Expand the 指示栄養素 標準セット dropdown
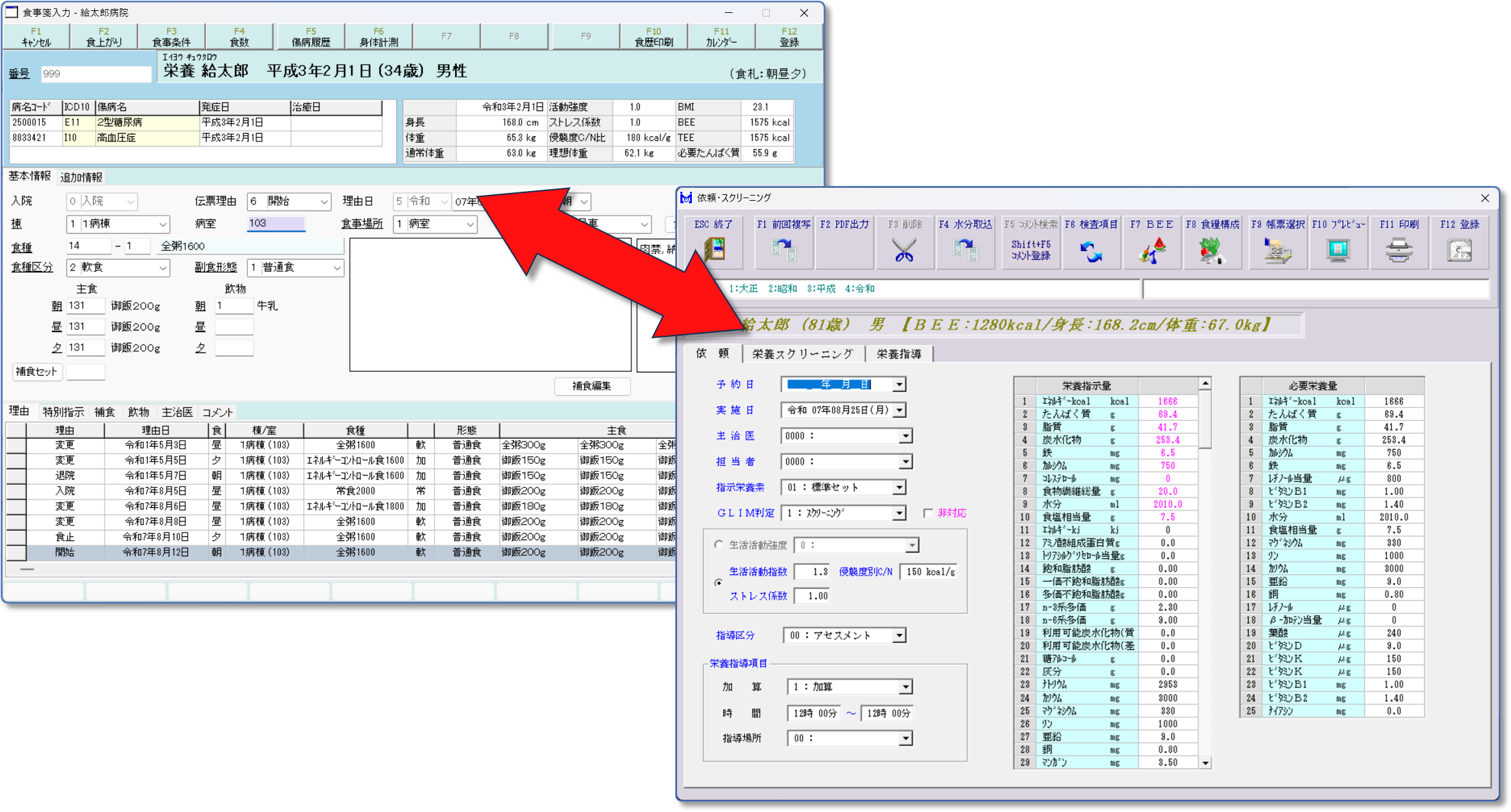Viewport: 1511px width, 812px height. [x=899, y=487]
